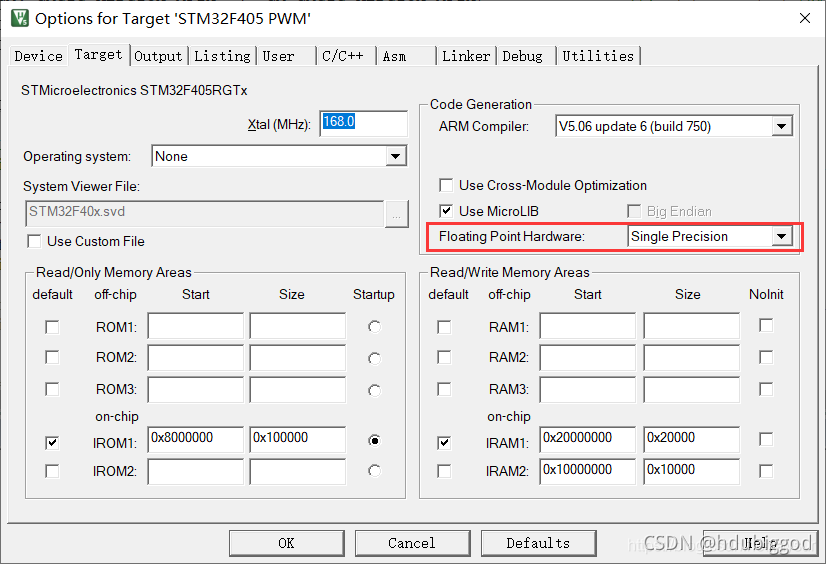826x564 pixels.
Task: Click the Keil uVision icon in title bar
Action: pos(20,18)
